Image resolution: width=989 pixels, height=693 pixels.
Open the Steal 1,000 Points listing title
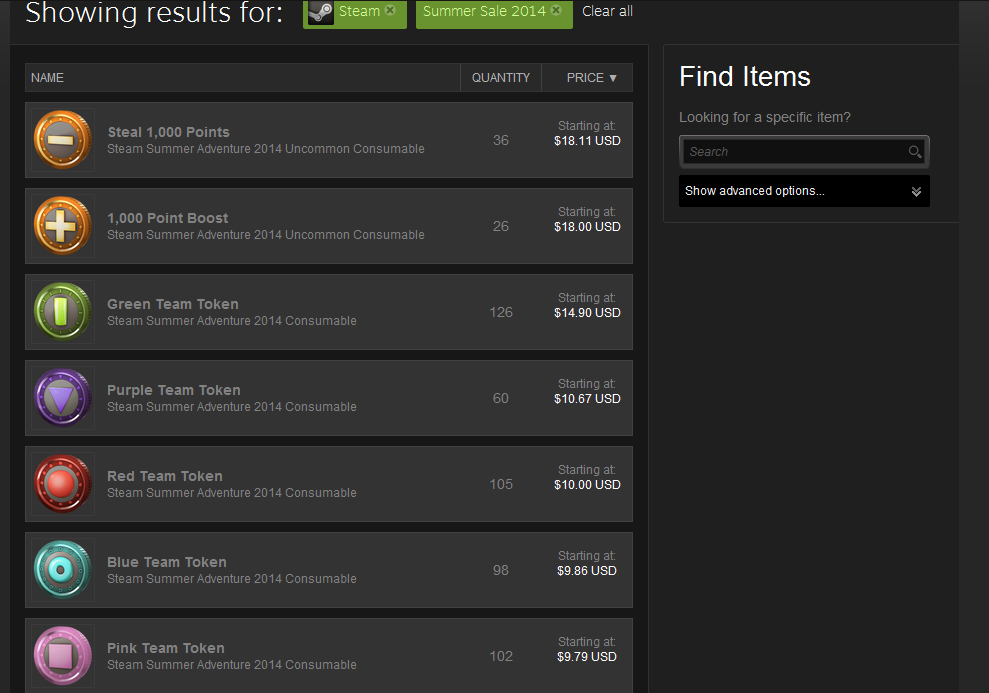pos(168,132)
